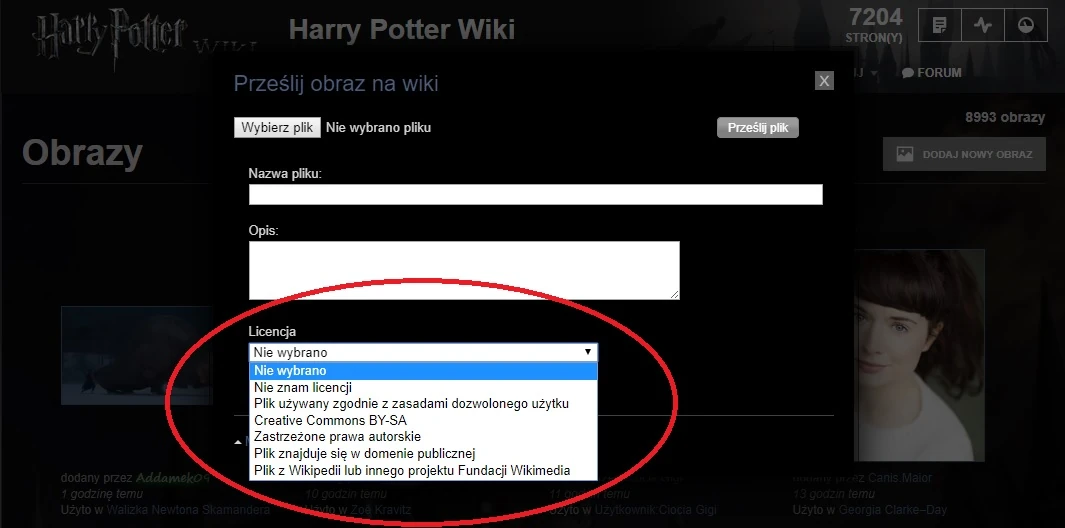This screenshot has height=528, width=1065.
Task: Open the wiki insights pie-chart icon
Action: click(1025, 26)
